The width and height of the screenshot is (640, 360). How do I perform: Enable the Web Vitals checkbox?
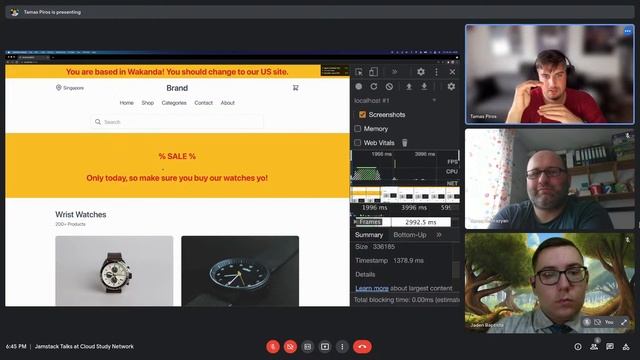358,143
